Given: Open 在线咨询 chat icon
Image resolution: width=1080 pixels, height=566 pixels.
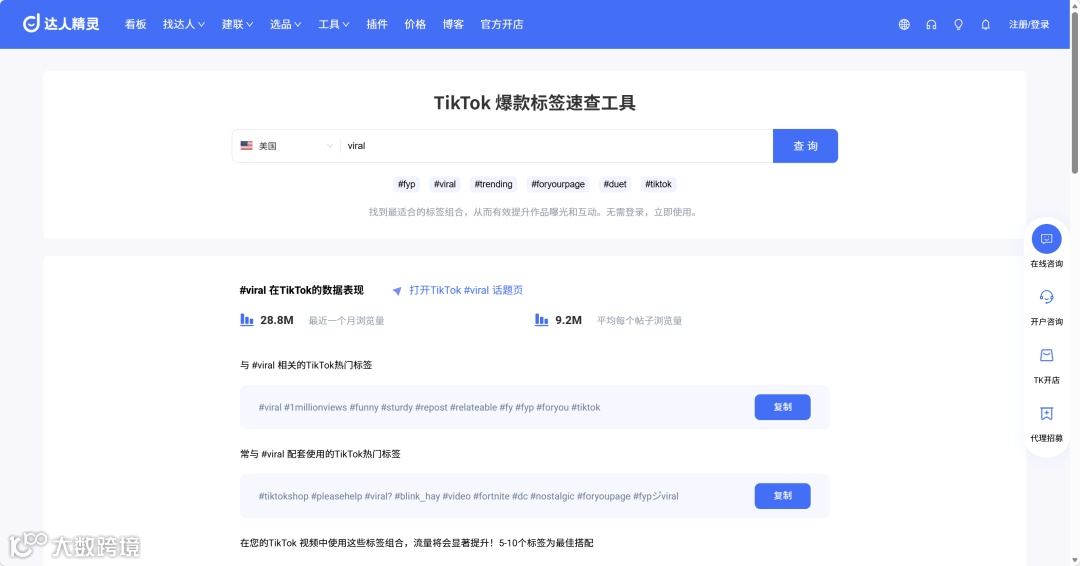Looking at the screenshot, I should [1046, 239].
